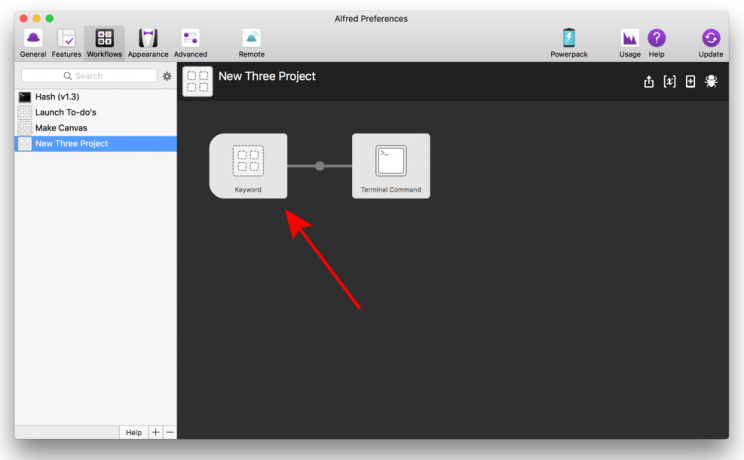Click the workflow export share icon
Image resolution: width=744 pixels, height=460 pixels.
[x=649, y=82]
